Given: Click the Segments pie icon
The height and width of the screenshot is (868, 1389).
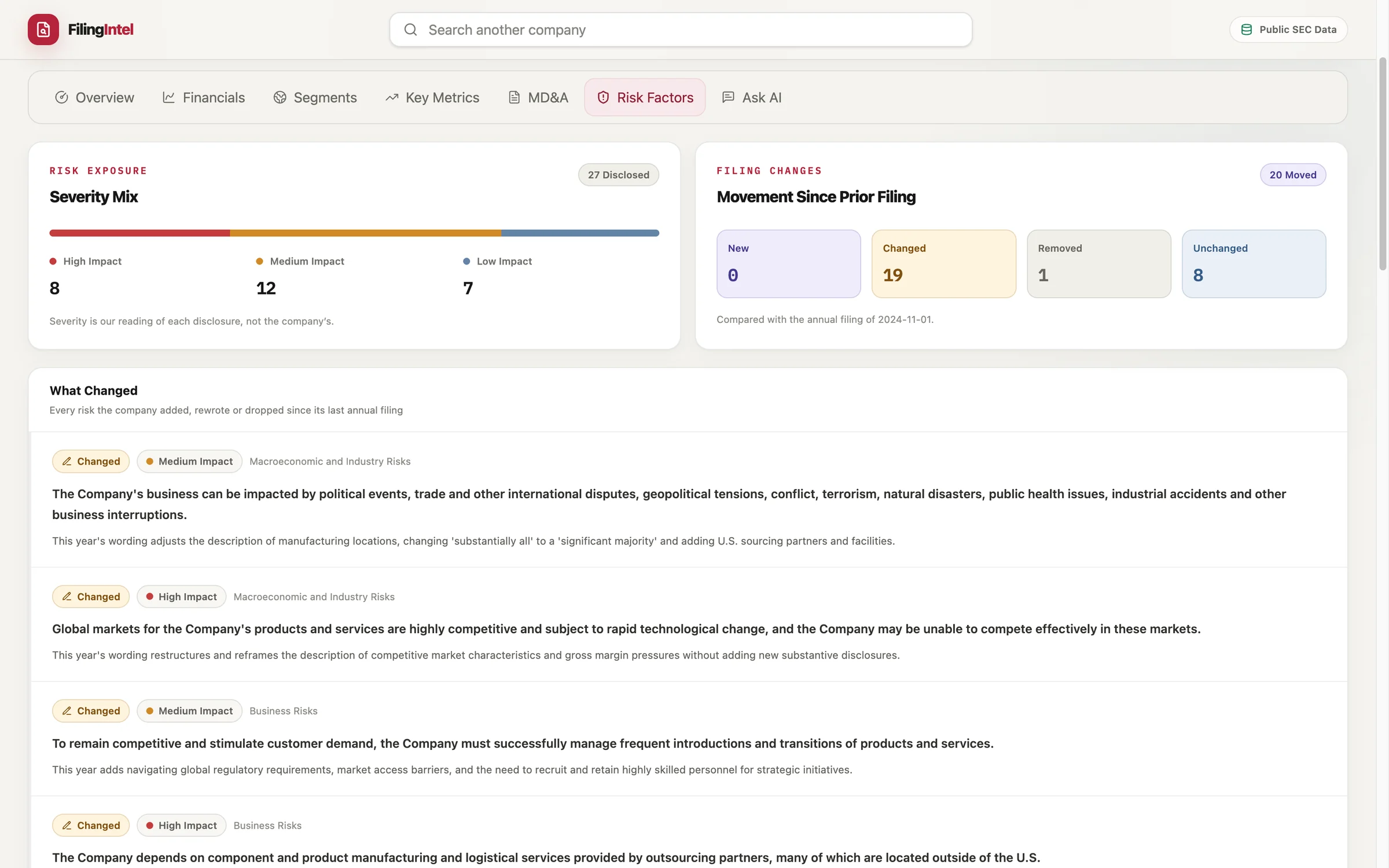Looking at the screenshot, I should (x=280, y=97).
